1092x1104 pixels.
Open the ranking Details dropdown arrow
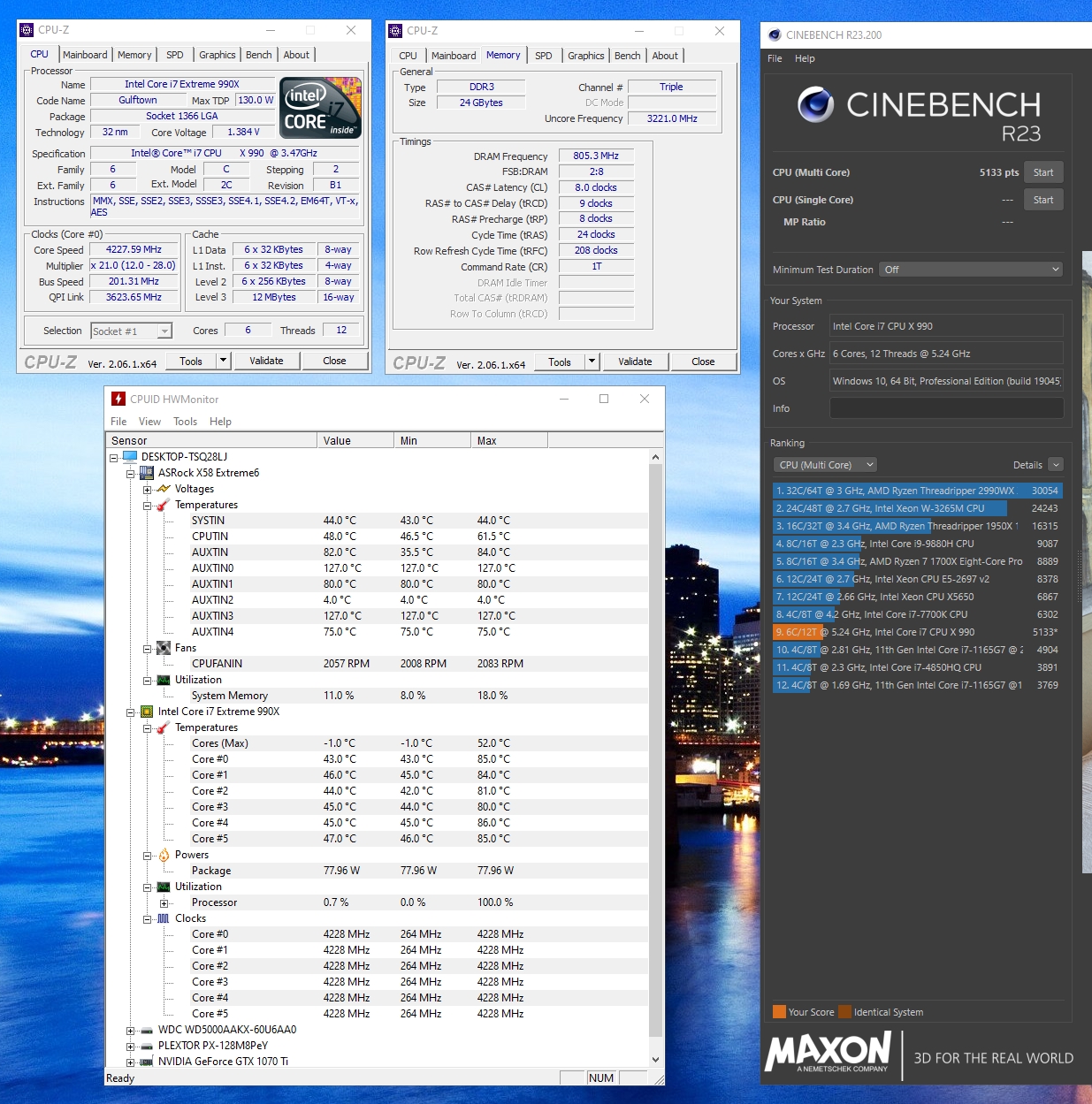(x=1056, y=465)
